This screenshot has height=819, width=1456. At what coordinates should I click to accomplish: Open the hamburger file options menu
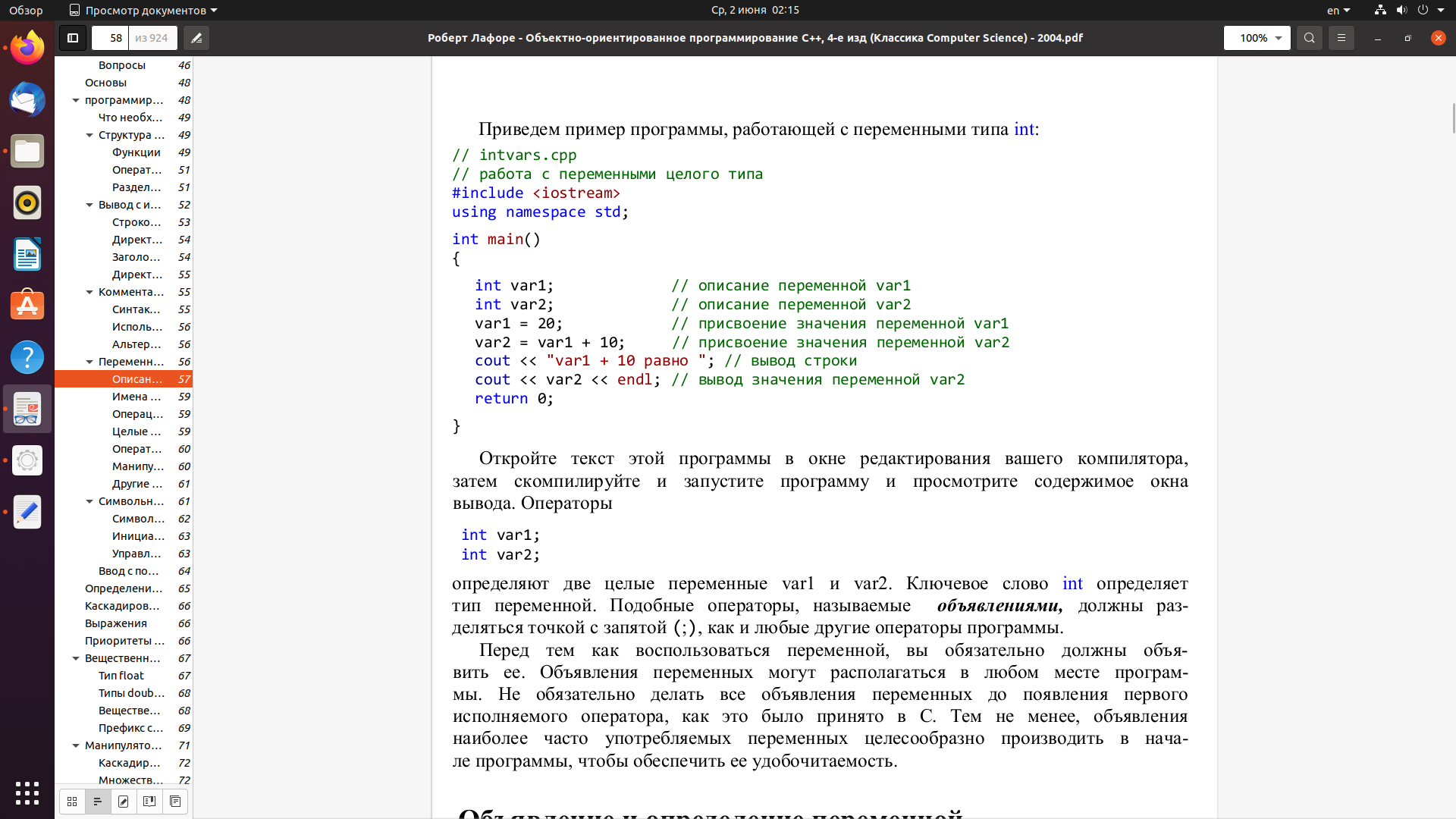[x=1341, y=38]
